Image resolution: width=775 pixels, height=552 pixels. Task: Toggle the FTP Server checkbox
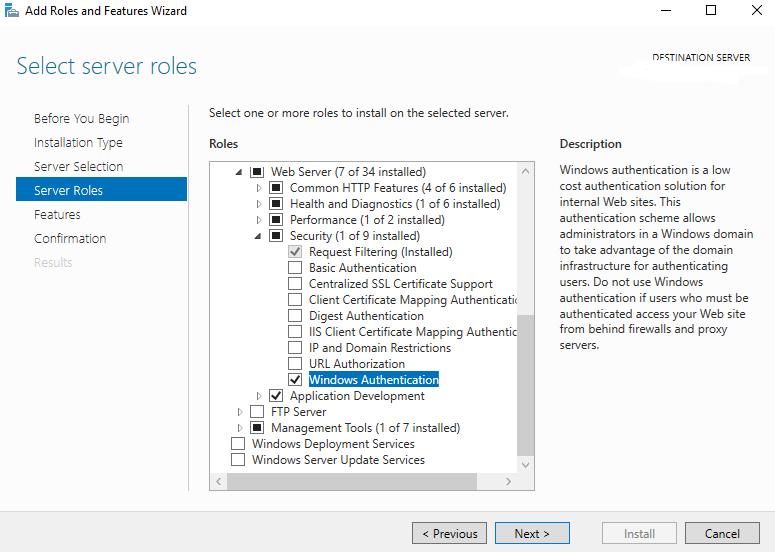tap(257, 412)
